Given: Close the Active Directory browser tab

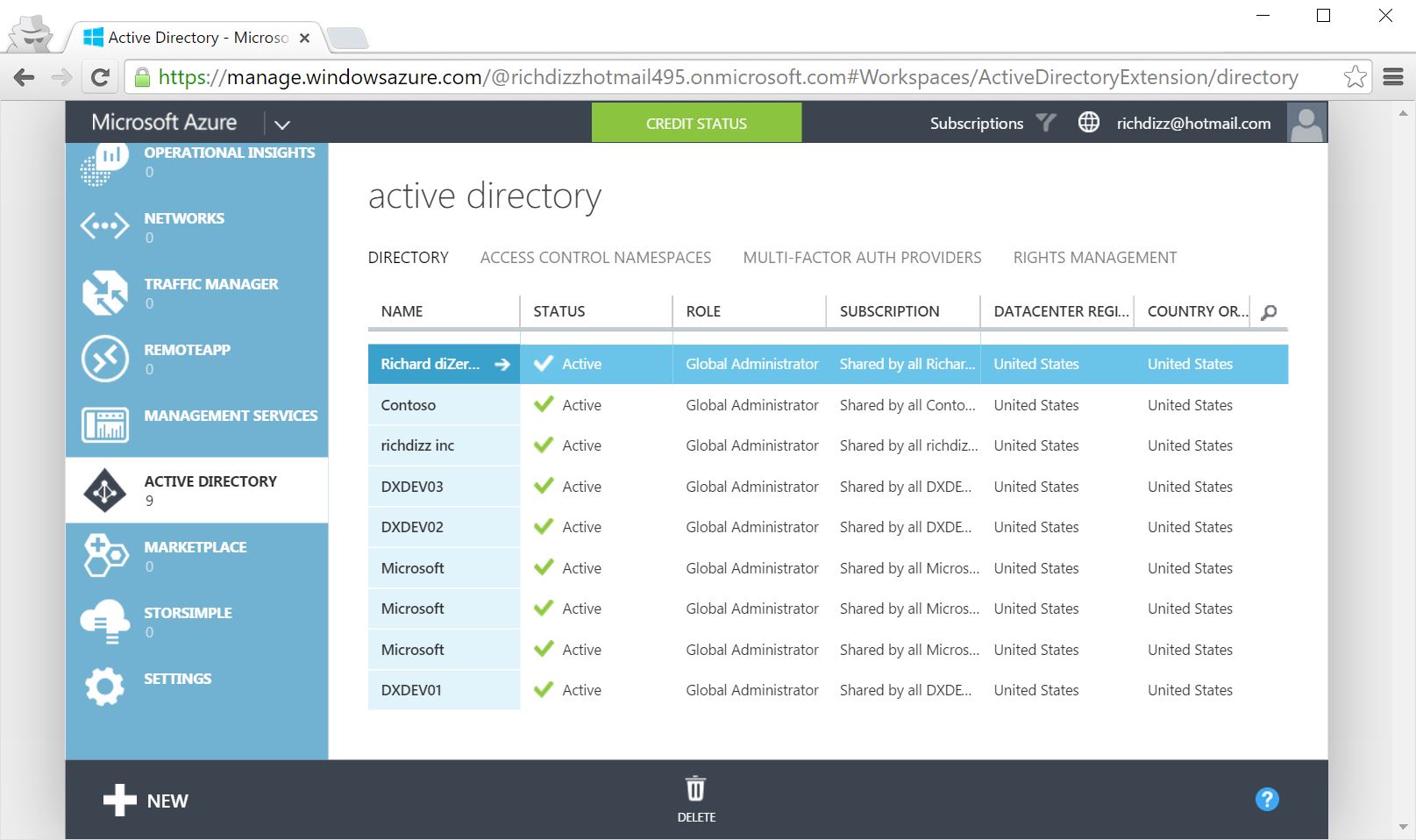Looking at the screenshot, I should 304,38.
